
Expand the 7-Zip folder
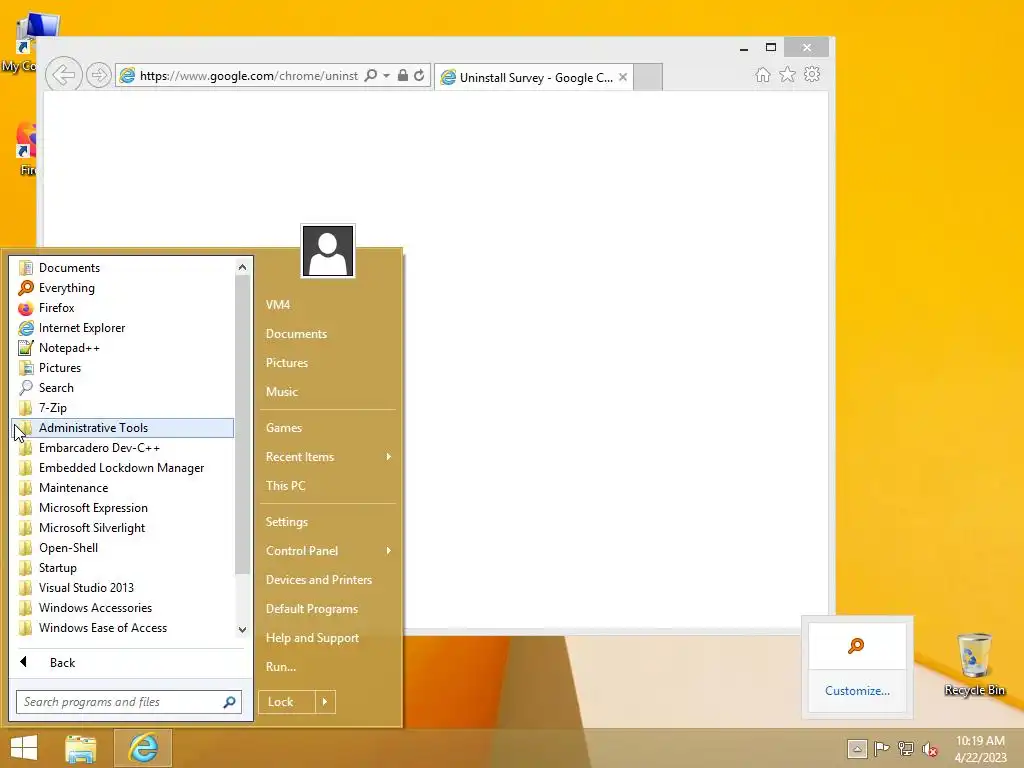tap(123, 408)
